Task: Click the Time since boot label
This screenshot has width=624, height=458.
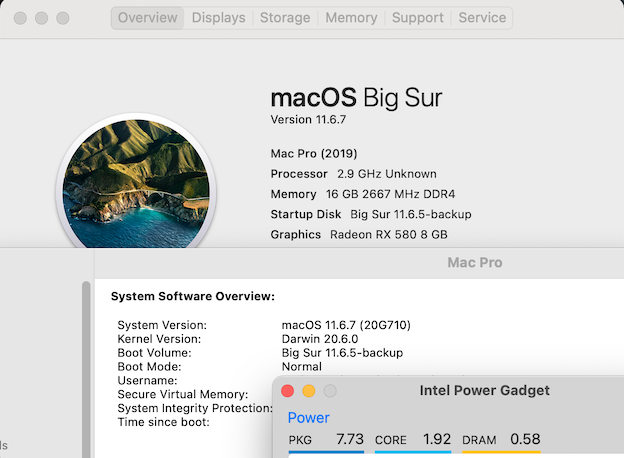Action: 164,422
